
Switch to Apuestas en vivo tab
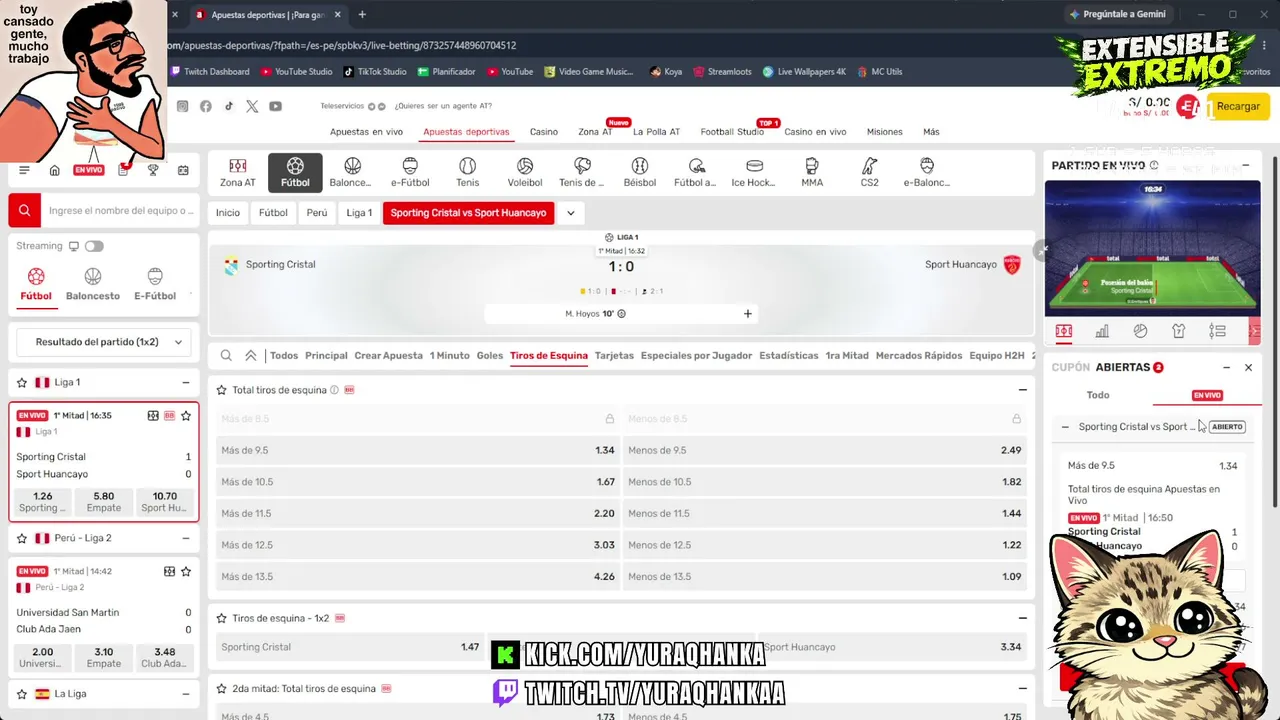(x=366, y=132)
